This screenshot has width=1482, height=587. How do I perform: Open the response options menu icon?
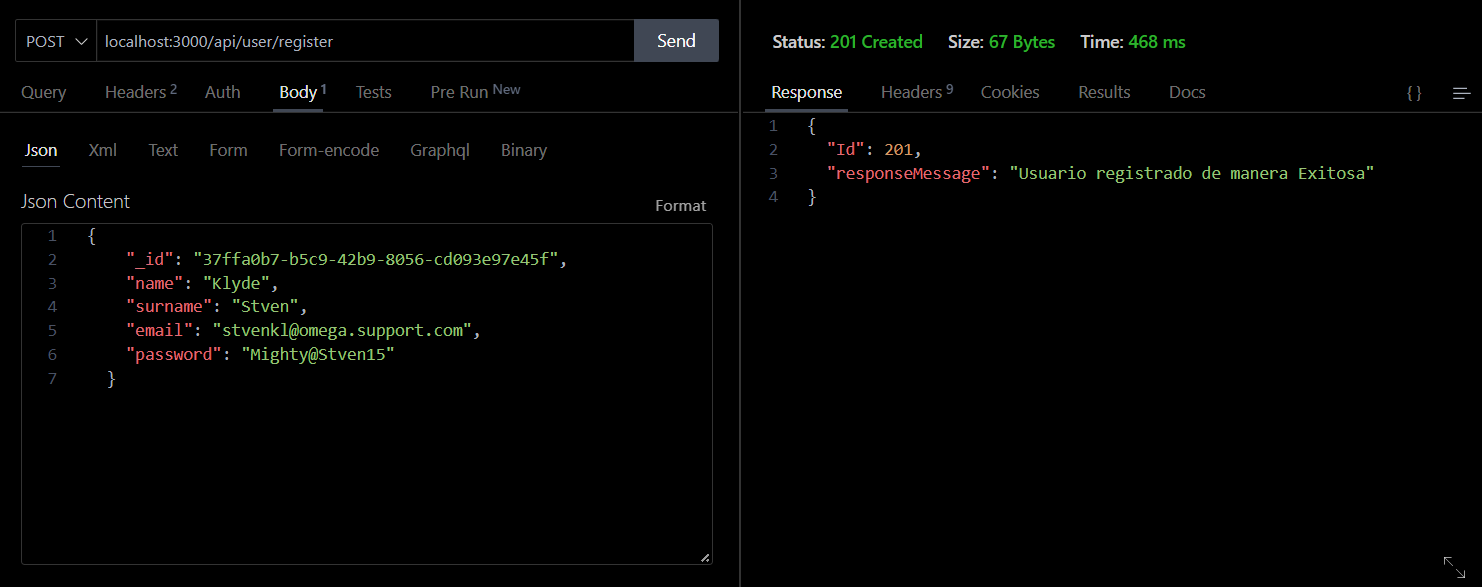coord(1461,93)
